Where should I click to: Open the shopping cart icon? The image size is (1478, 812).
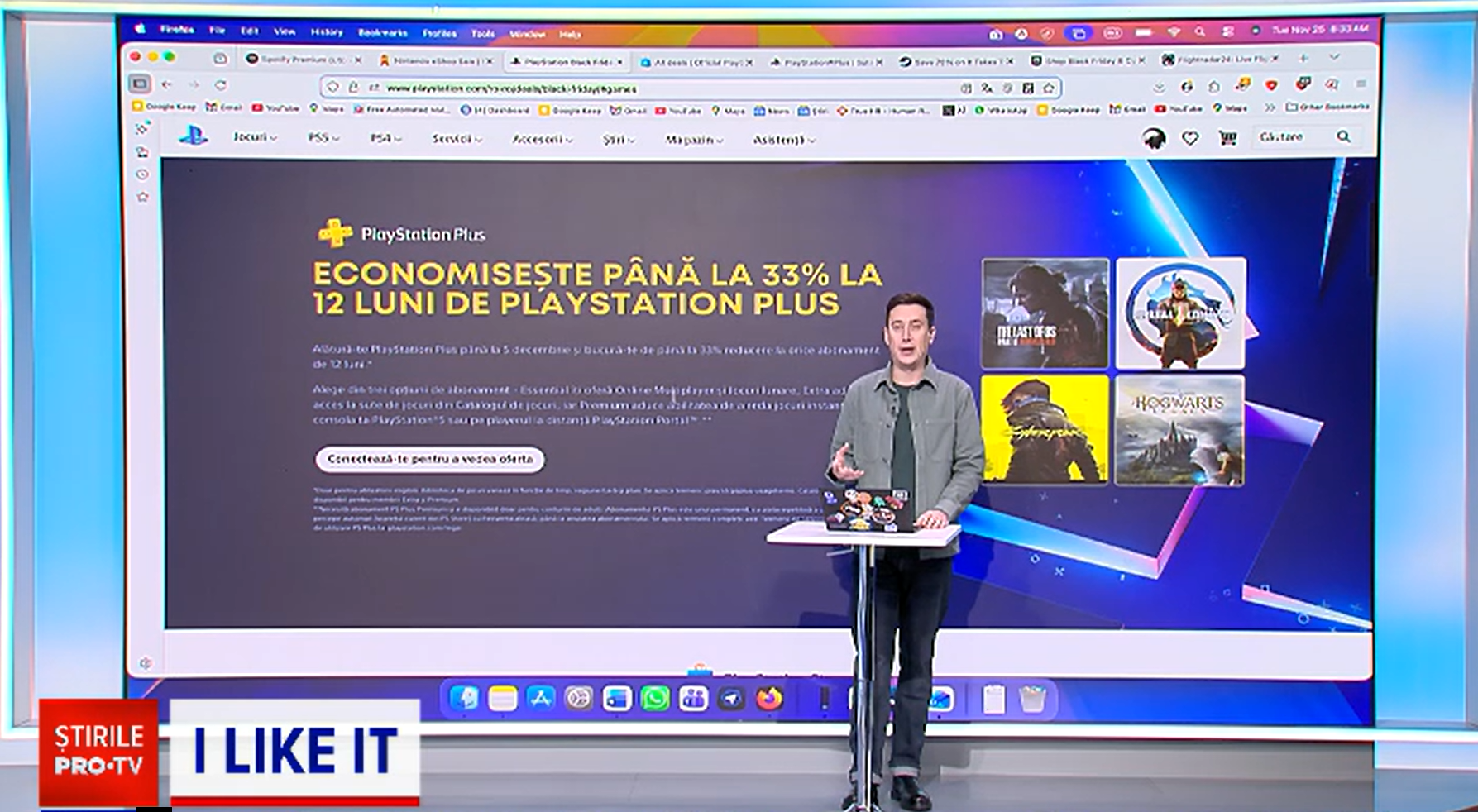point(1227,138)
